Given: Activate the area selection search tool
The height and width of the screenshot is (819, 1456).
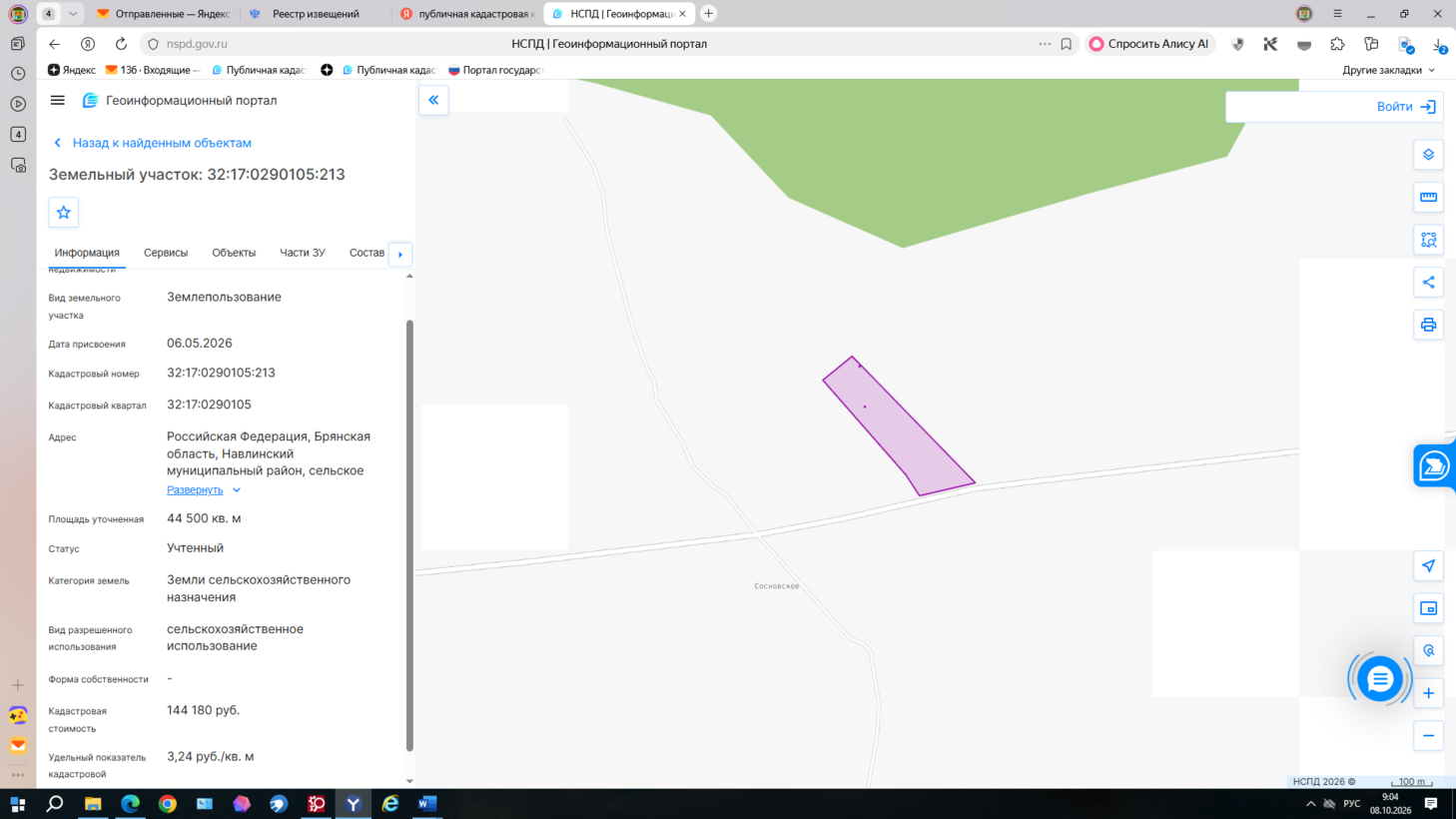Looking at the screenshot, I should click(x=1428, y=240).
